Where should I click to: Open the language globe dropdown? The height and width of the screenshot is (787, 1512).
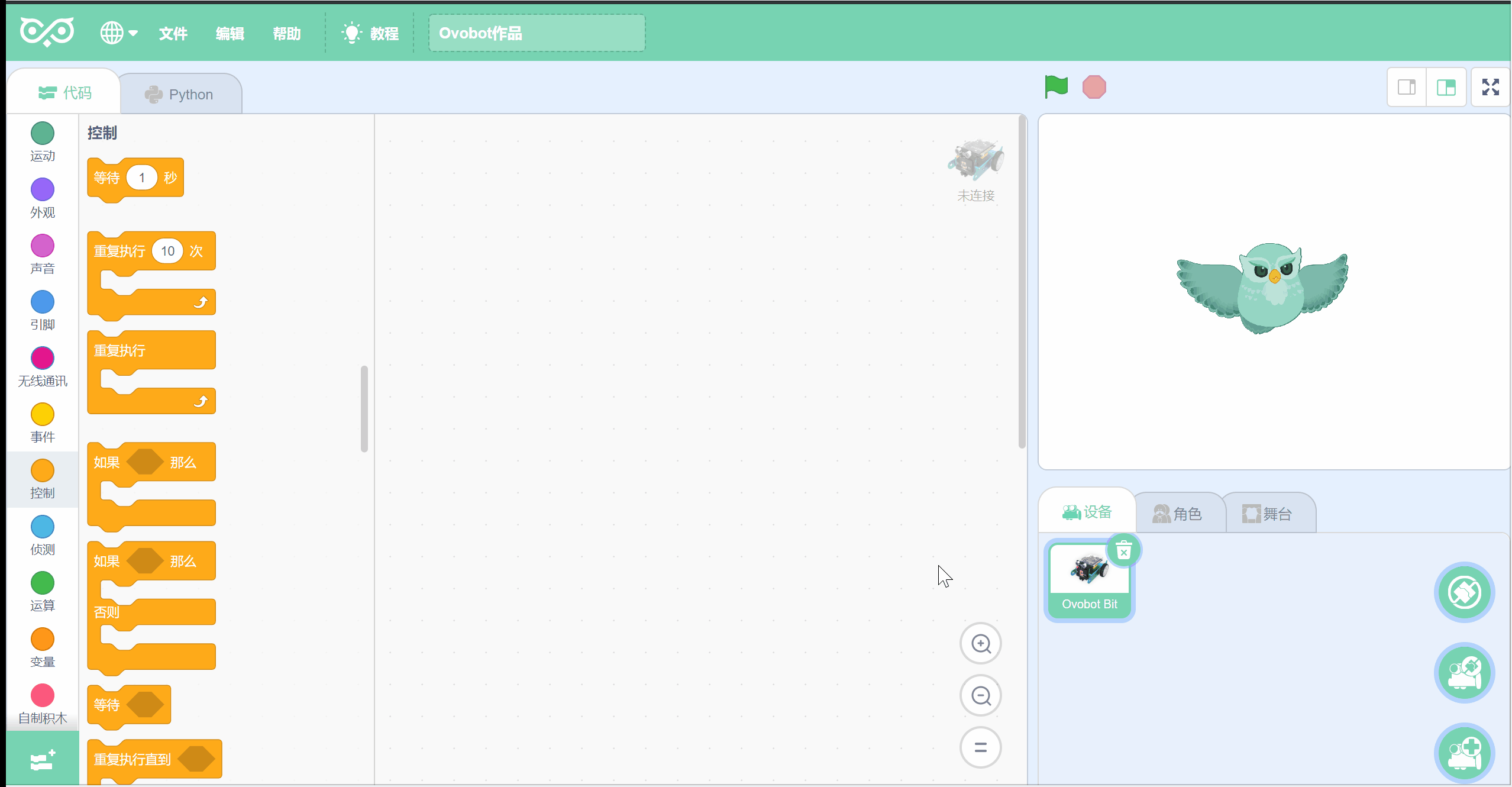tap(118, 33)
